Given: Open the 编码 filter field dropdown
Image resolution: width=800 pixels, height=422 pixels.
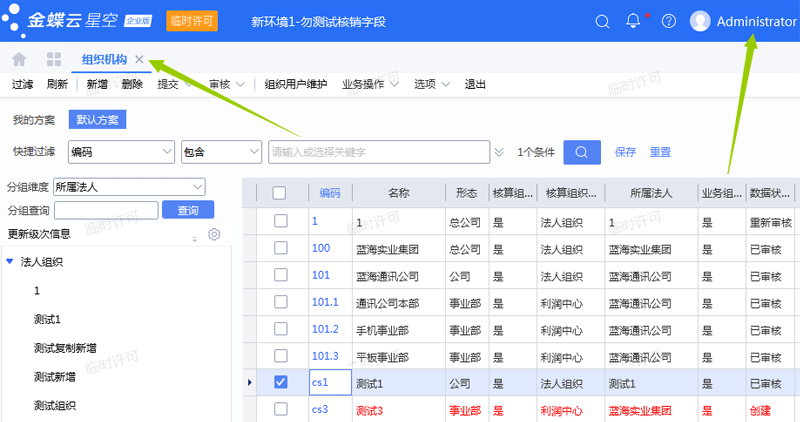Looking at the screenshot, I should [x=121, y=152].
